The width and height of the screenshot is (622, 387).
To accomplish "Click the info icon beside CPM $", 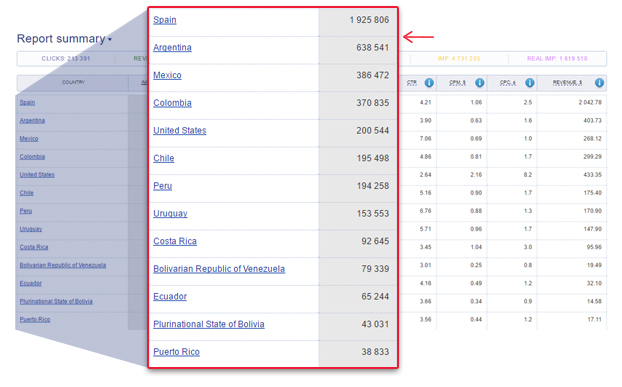I will pyautogui.click(x=479, y=82).
